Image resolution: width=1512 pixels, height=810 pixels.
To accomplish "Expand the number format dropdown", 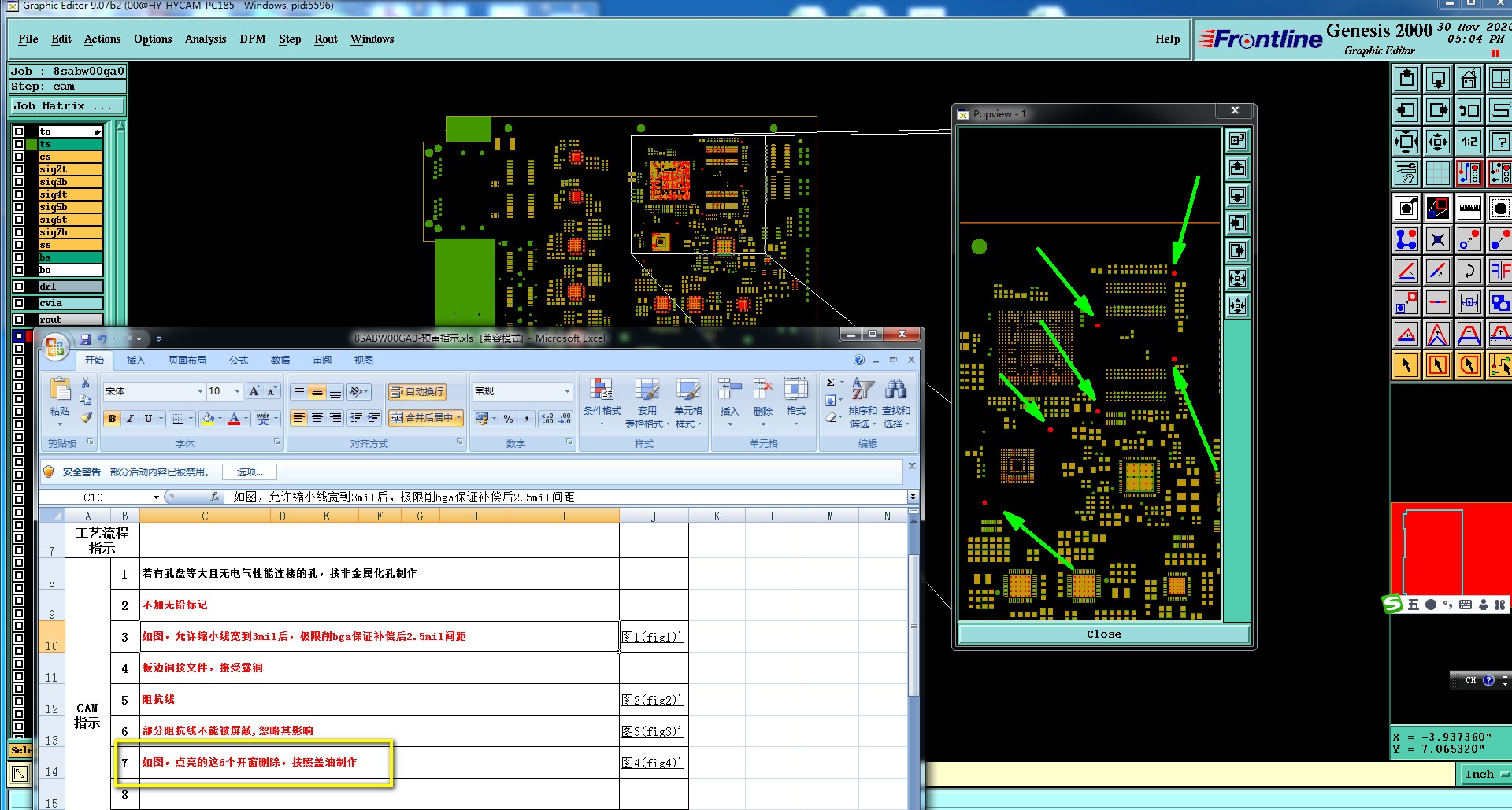I will pos(566,391).
